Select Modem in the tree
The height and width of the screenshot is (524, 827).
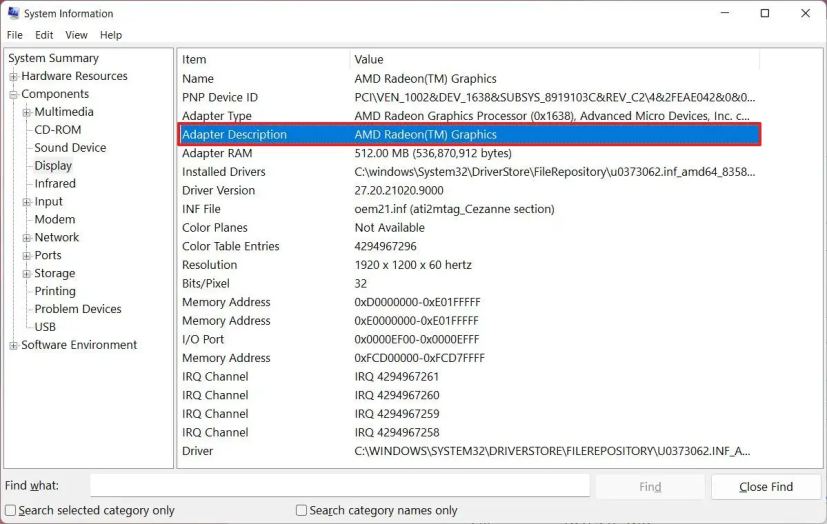point(55,219)
